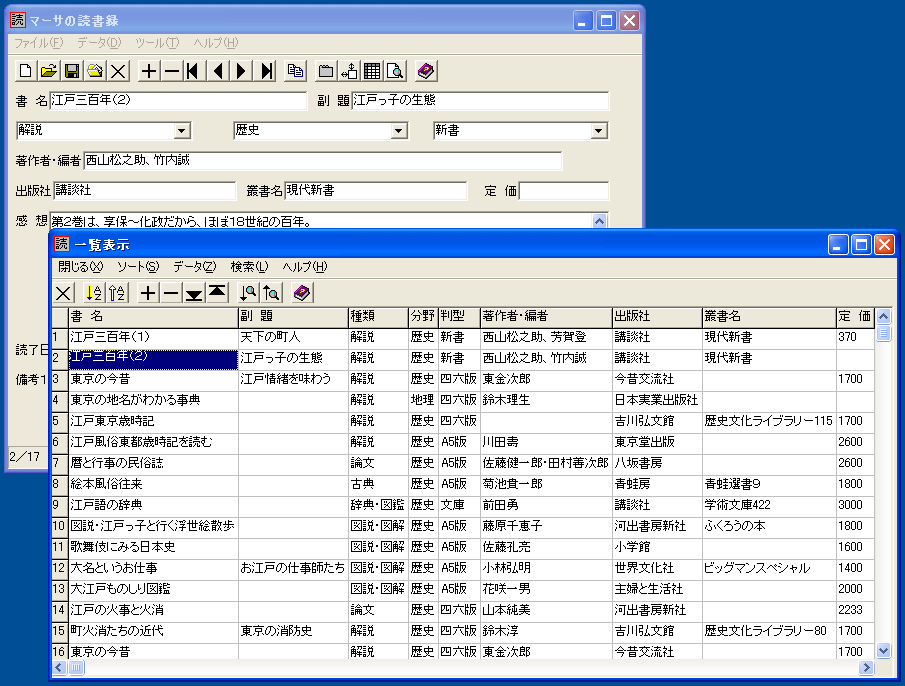Click the page with magnifier icon
The height and width of the screenshot is (686, 905).
(395, 71)
